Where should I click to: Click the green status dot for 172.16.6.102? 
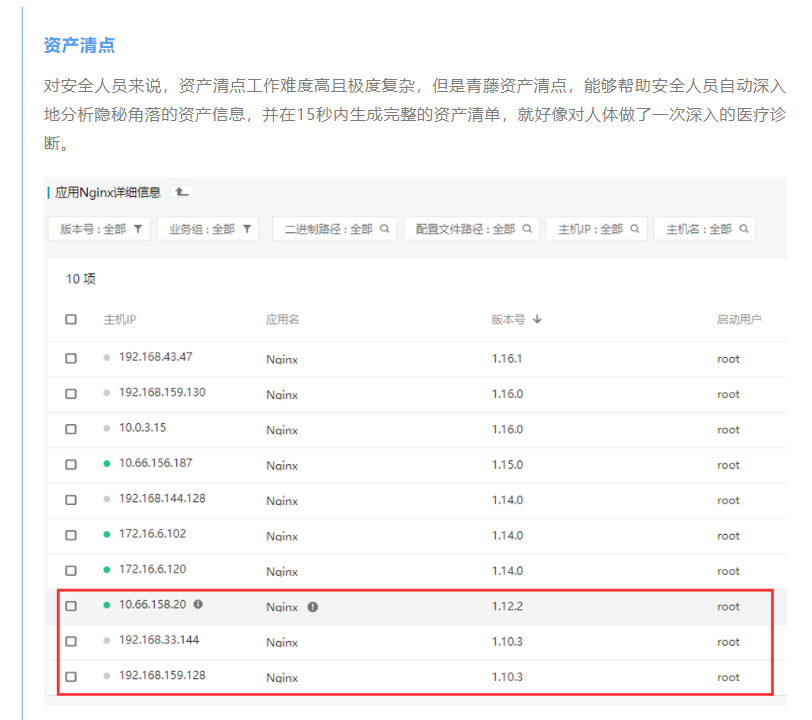[107, 534]
